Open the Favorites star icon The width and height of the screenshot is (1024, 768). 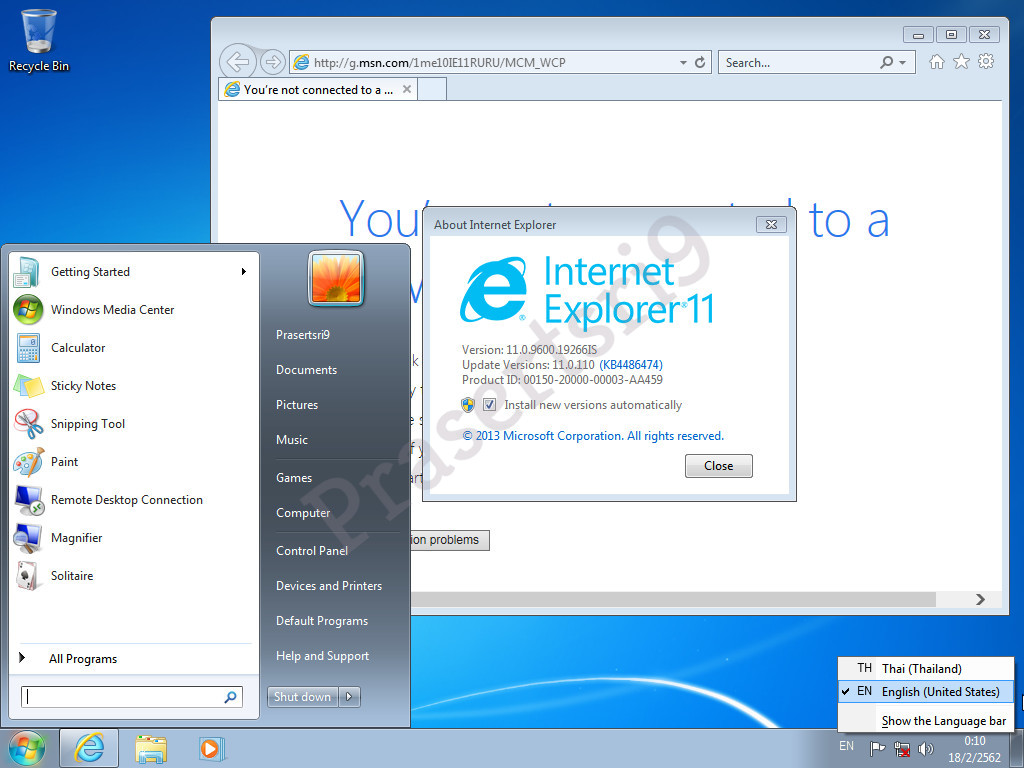961,62
